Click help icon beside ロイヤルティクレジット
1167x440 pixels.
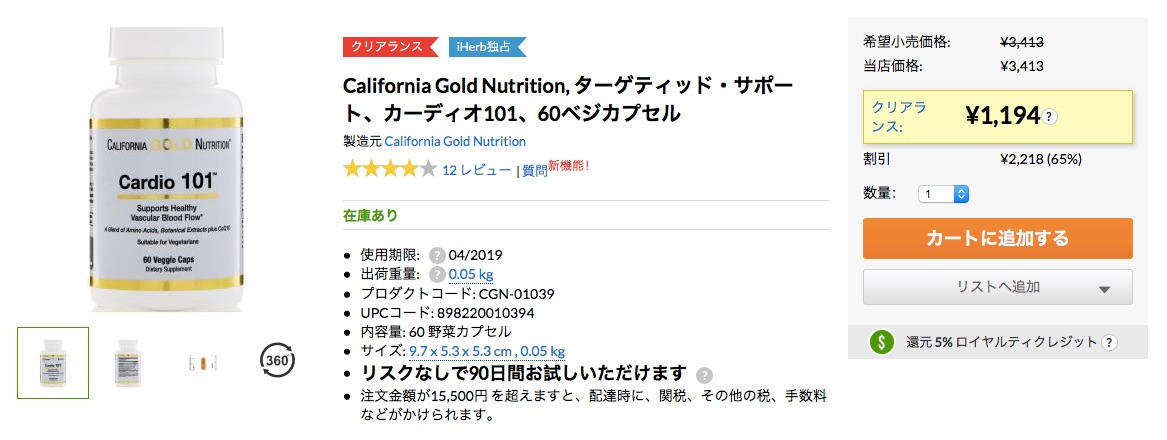click(1109, 342)
